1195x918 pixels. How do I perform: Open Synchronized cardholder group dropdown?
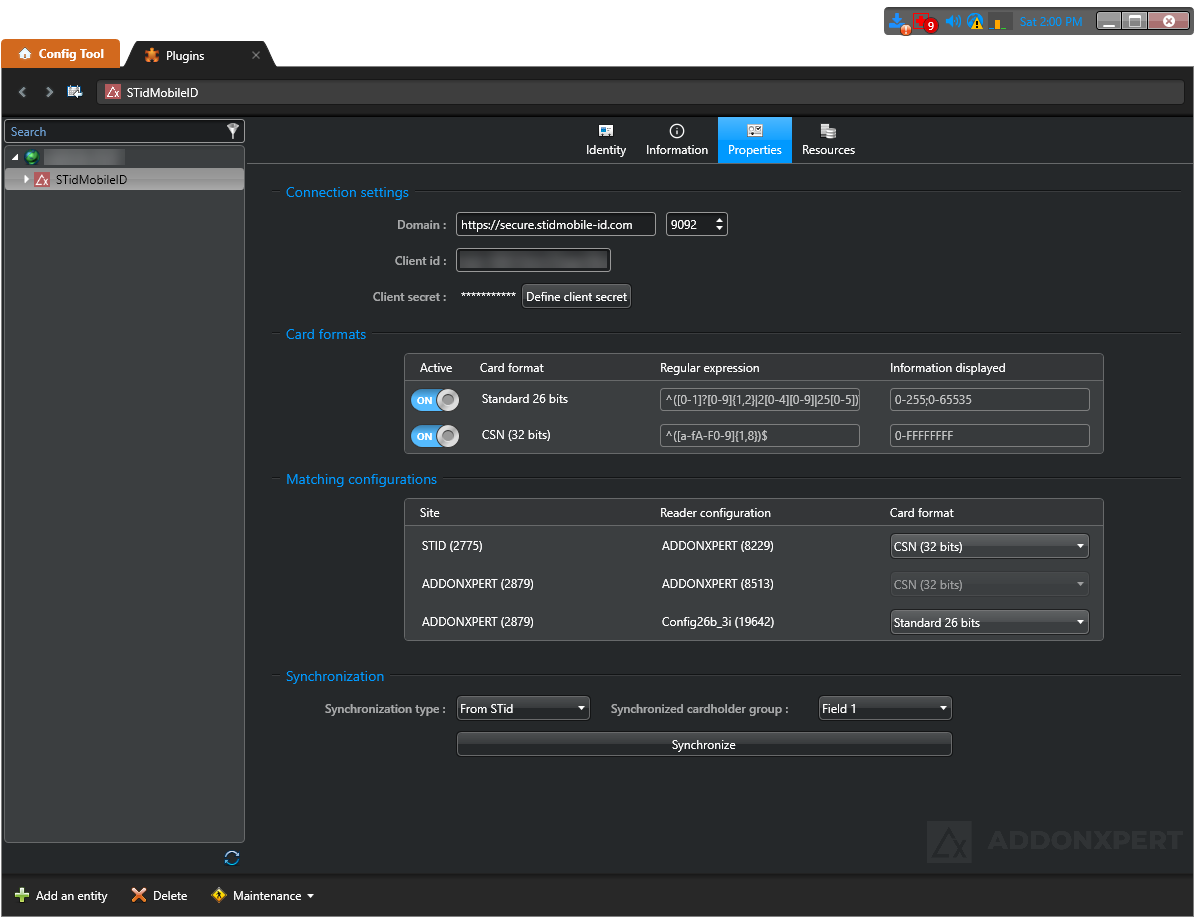(885, 709)
